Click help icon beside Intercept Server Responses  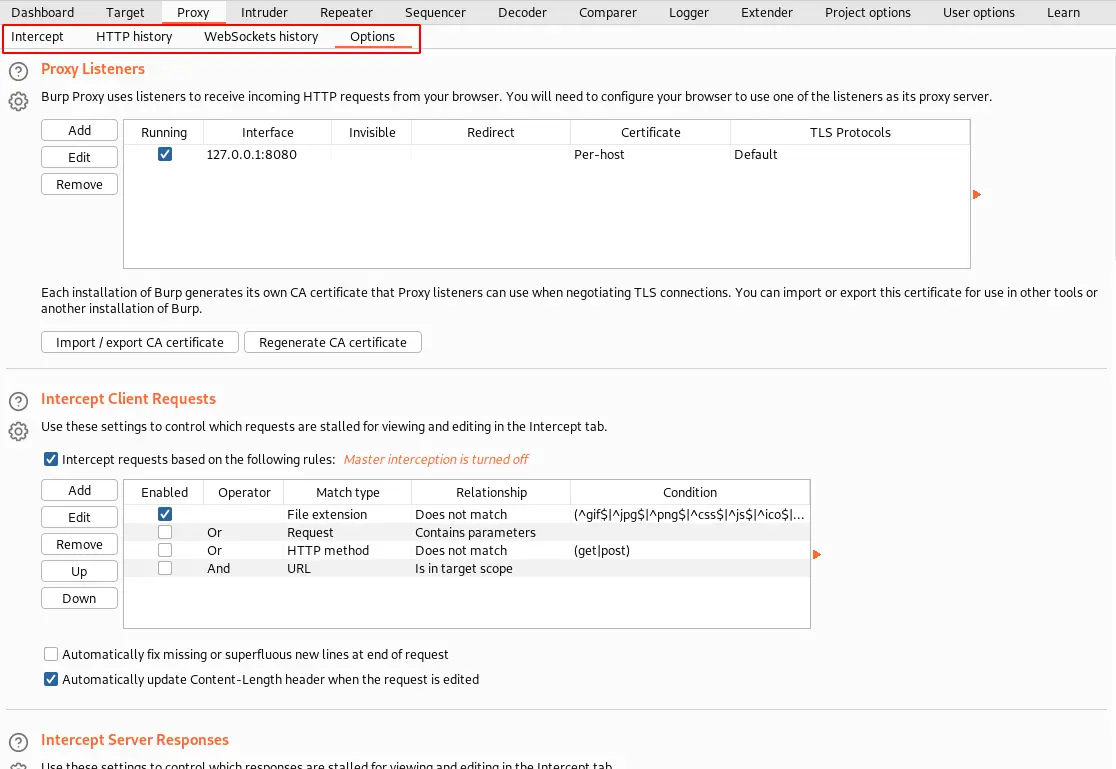18,743
